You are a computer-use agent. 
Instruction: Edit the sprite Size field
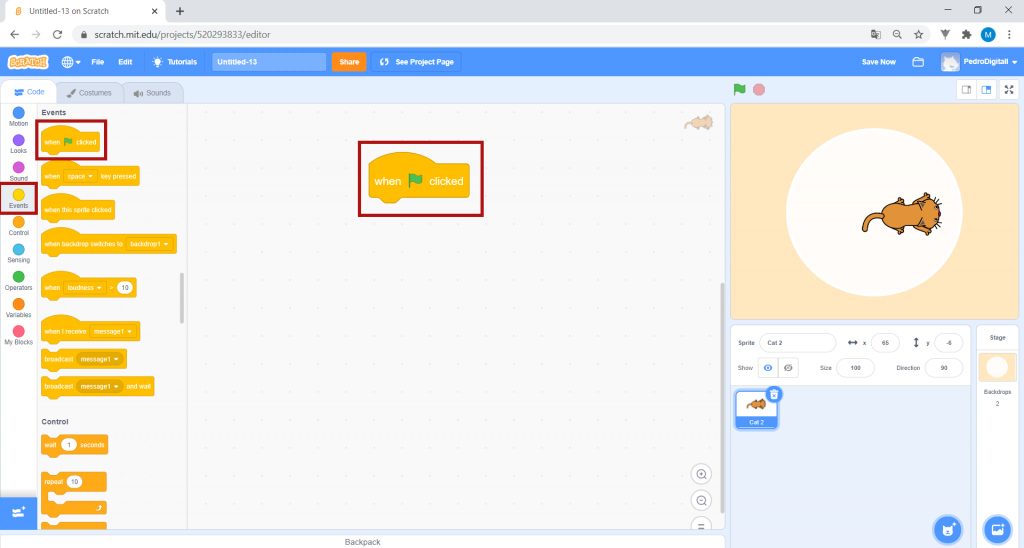[x=855, y=368]
